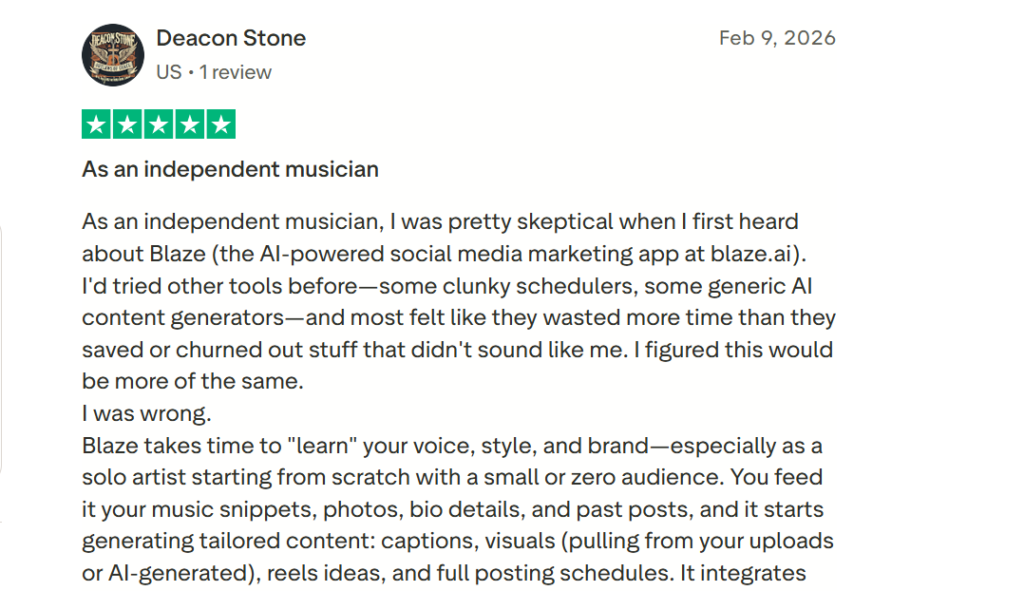
Task: Click the first green rating star
Action: pos(97,125)
